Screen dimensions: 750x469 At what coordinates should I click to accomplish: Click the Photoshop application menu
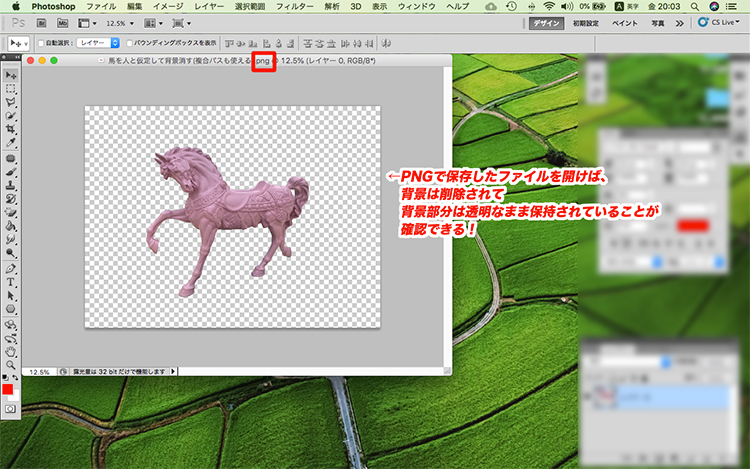click(53, 6)
